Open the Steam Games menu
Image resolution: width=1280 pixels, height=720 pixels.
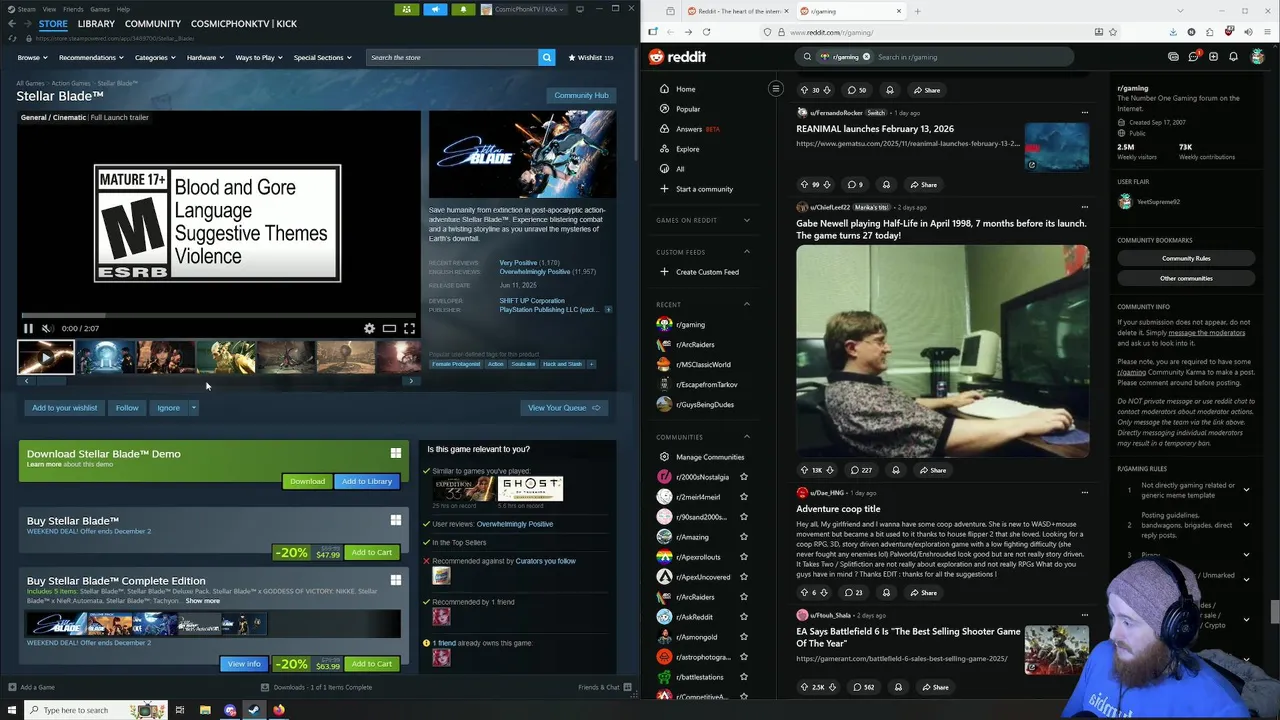tap(100, 9)
